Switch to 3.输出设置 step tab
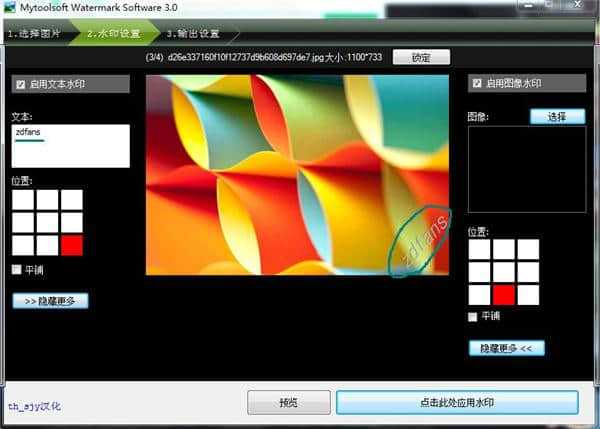Image resolution: width=600 pixels, height=429 pixels. point(193,34)
